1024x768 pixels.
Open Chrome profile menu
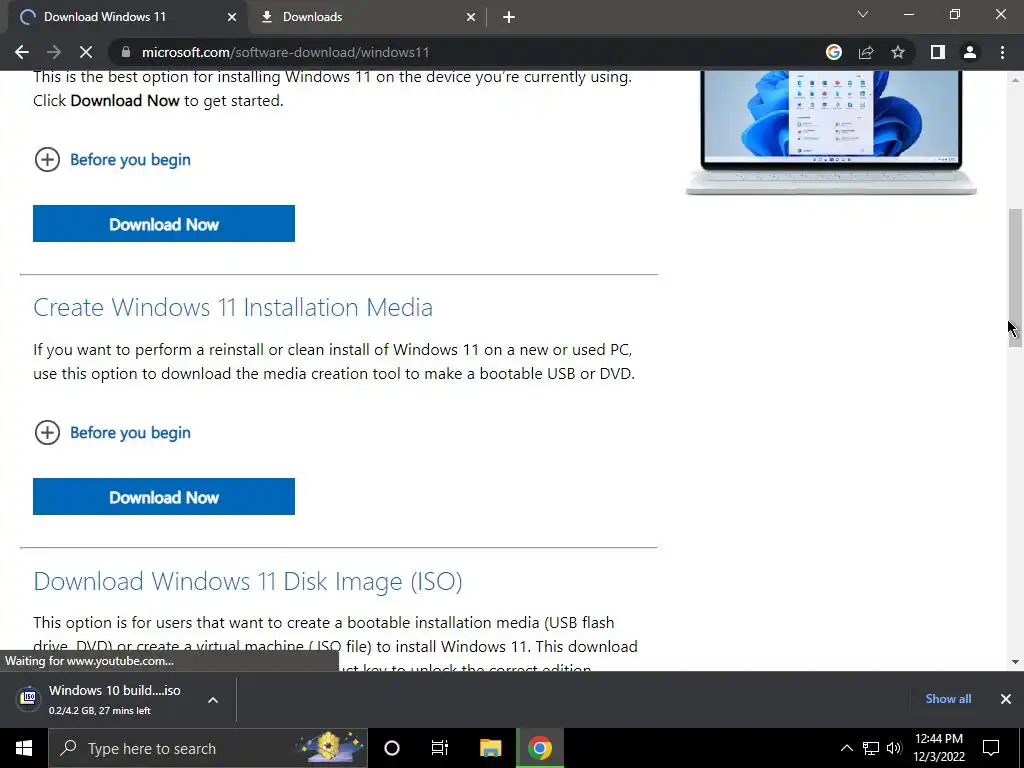(x=970, y=52)
